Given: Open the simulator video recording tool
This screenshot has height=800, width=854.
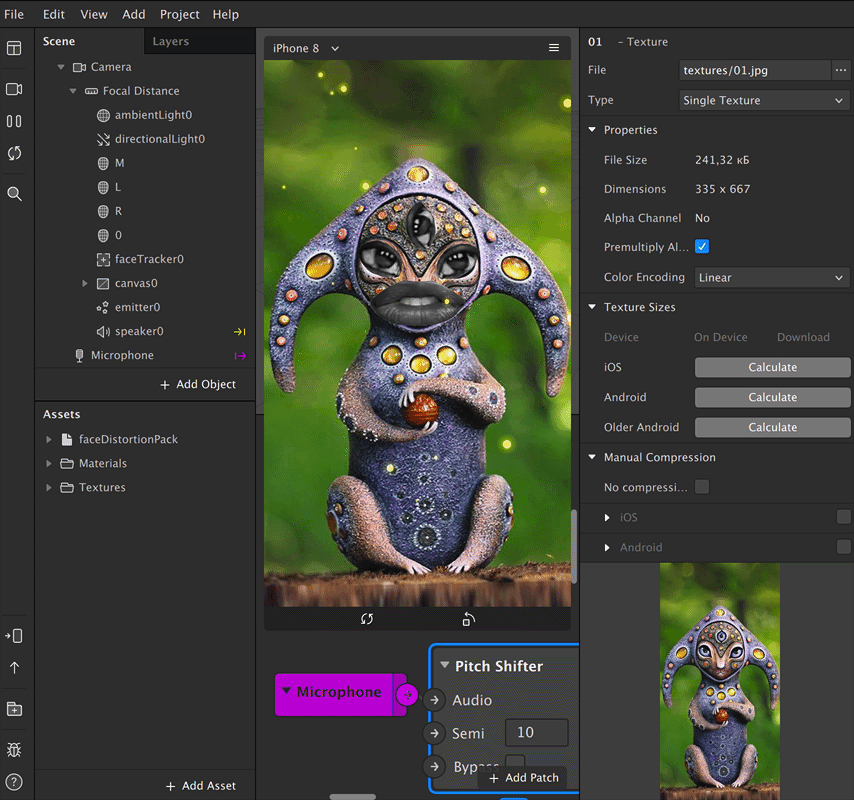Looking at the screenshot, I should click(x=14, y=88).
